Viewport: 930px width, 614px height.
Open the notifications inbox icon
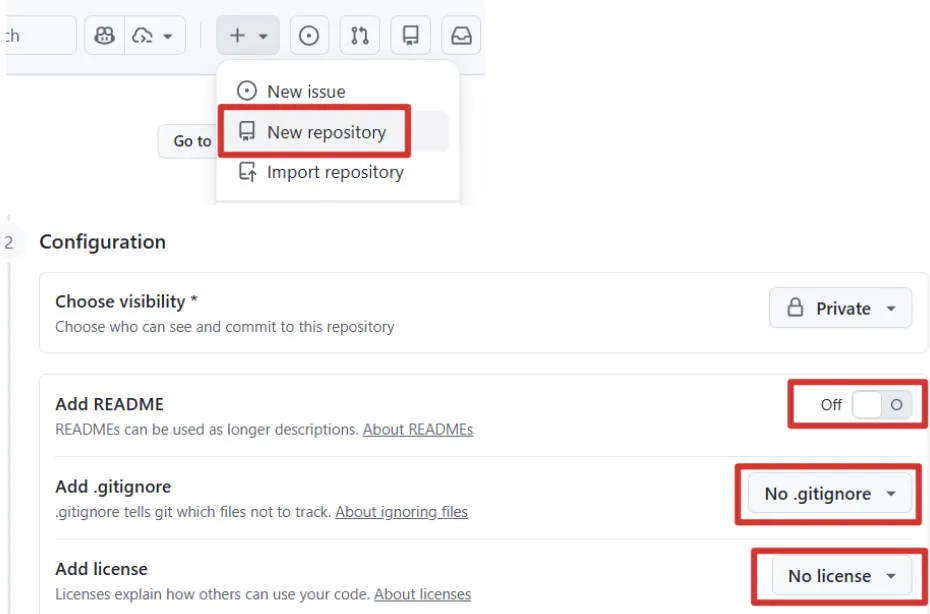pos(459,33)
